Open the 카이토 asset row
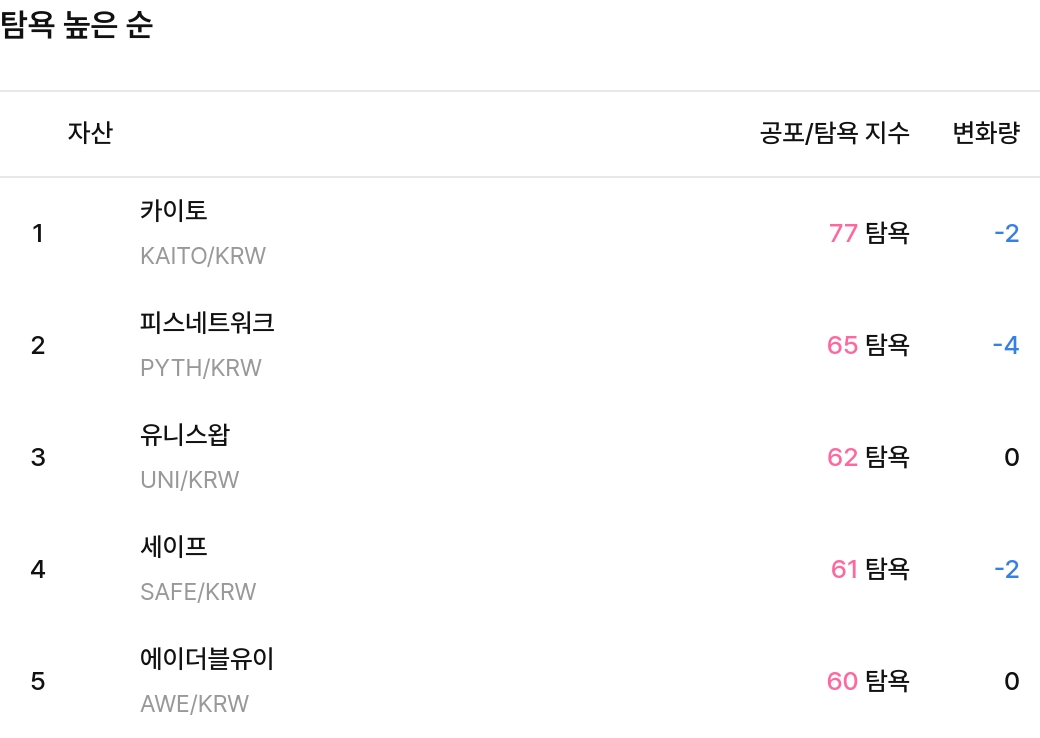The image size is (1040, 738). coord(520,233)
